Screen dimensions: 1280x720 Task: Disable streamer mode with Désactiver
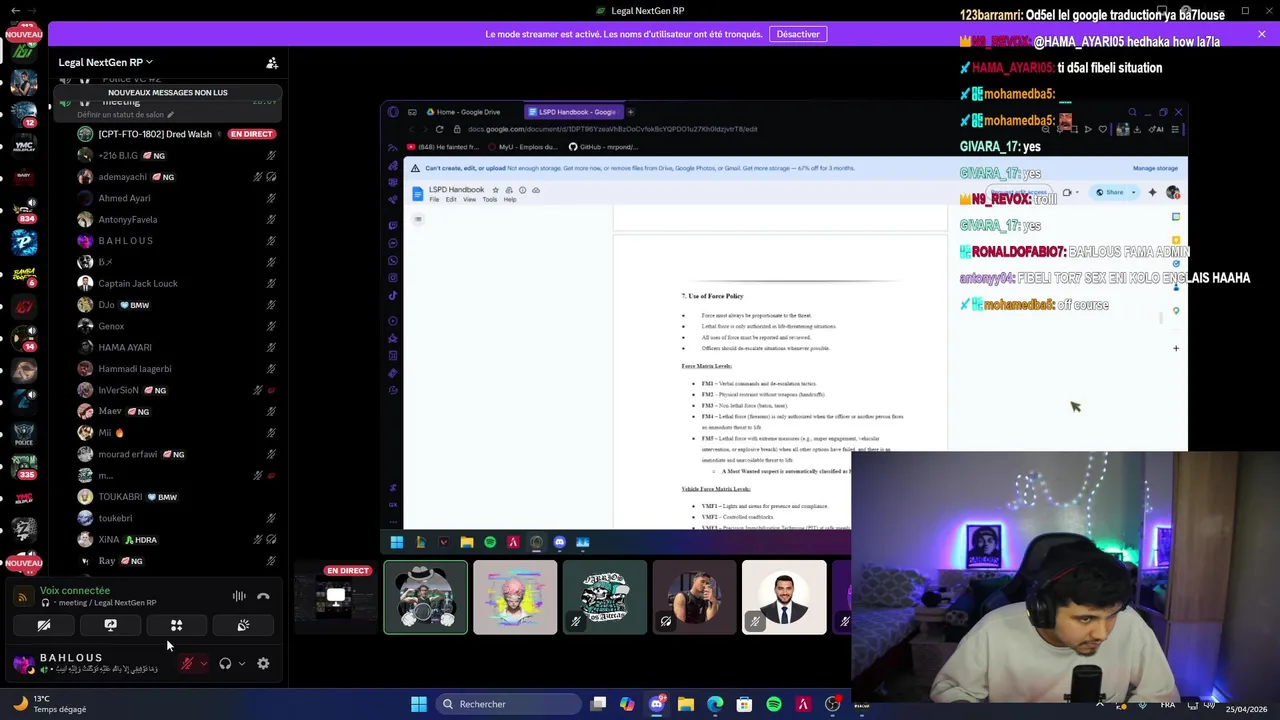click(798, 34)
